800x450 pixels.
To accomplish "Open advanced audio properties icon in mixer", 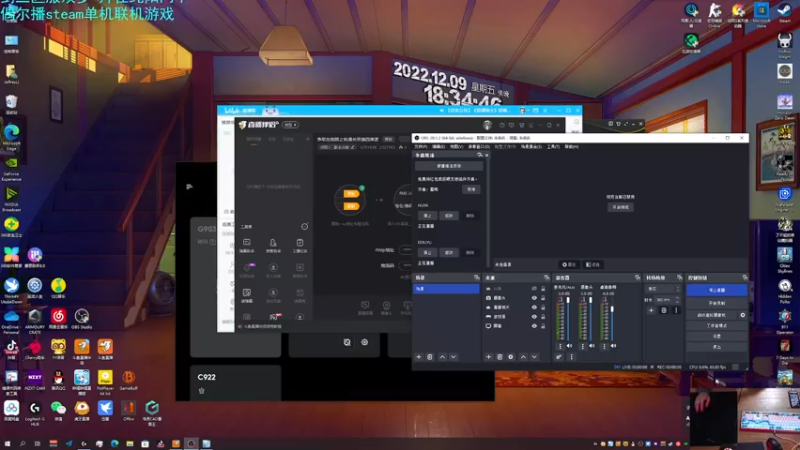I will 559,357.
